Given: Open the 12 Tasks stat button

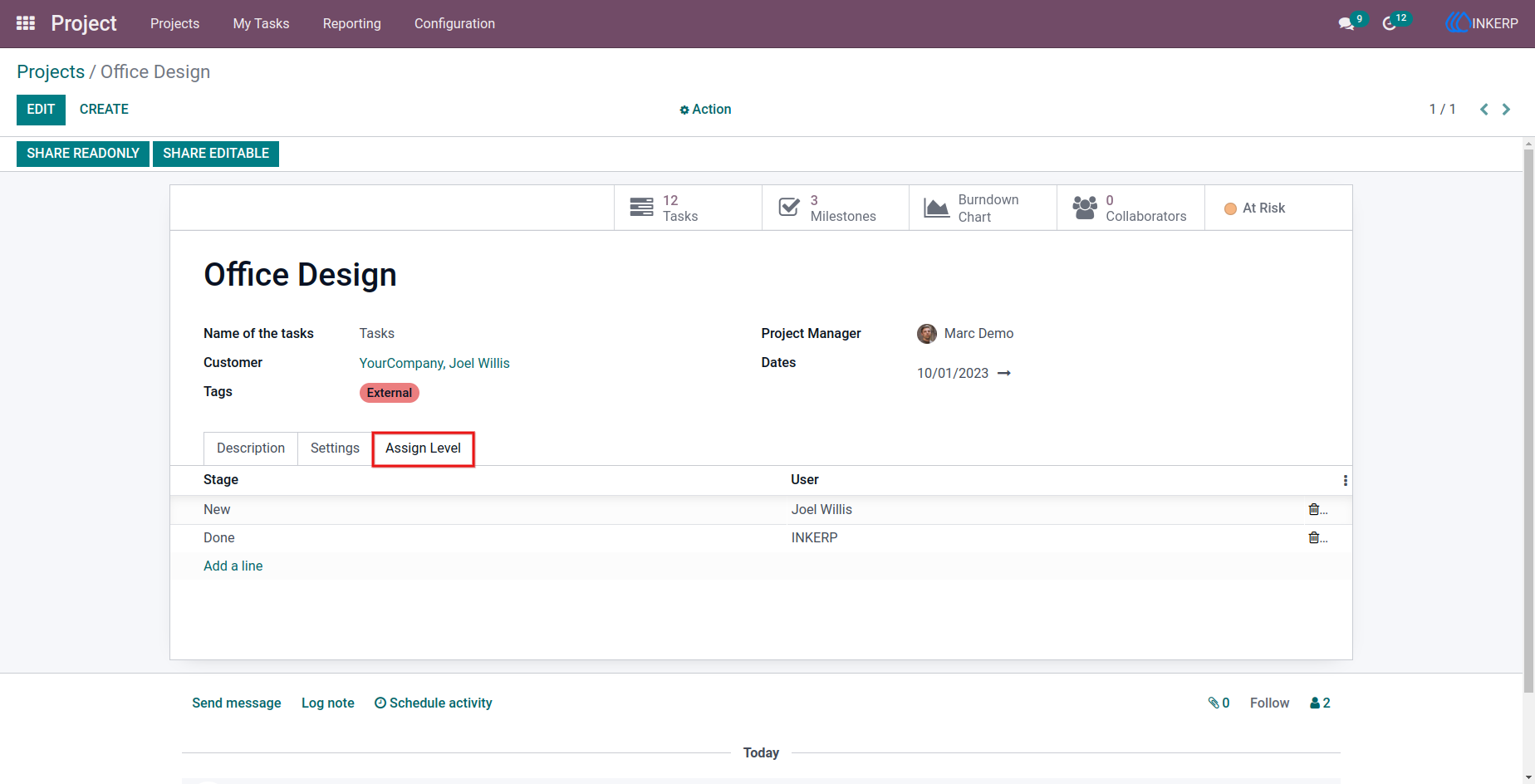Looking at the screenshot, I should pyautogui.click(x=688, y=208).
